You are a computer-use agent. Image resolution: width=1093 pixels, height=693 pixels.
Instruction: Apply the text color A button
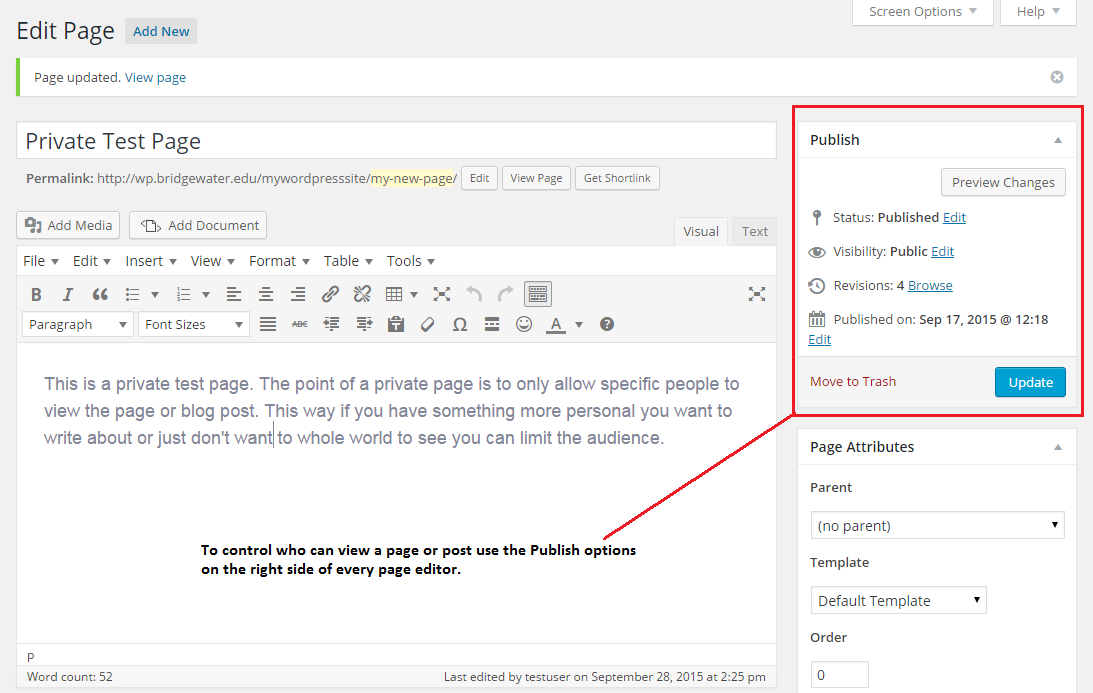(556, 324)
